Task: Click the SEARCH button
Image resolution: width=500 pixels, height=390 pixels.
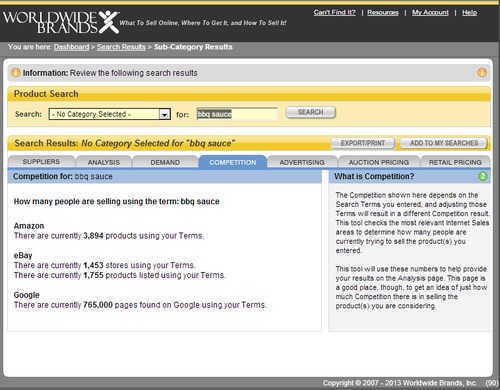Action: click(311, 112)
